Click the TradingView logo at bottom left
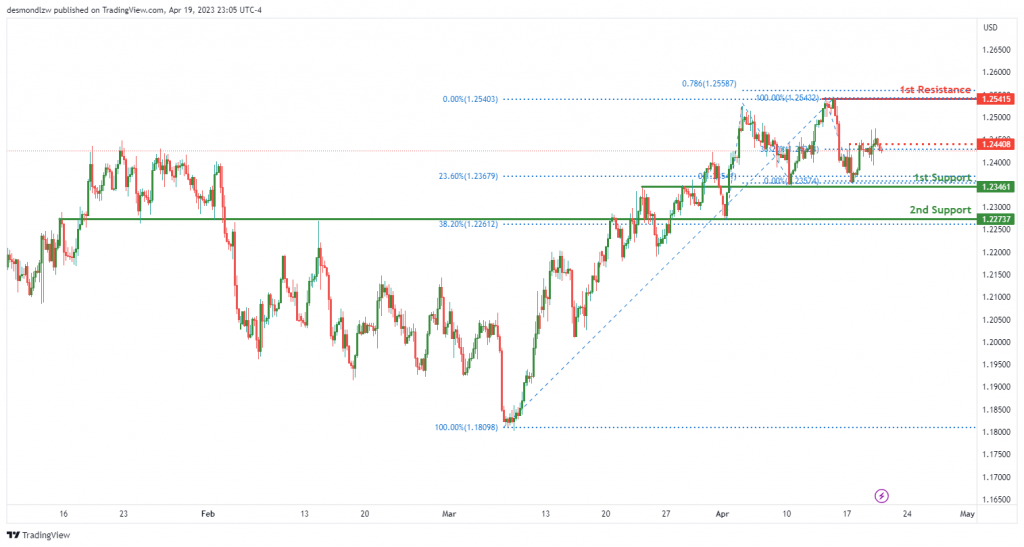Screen dimensions: 1024x547 [38, 535]
